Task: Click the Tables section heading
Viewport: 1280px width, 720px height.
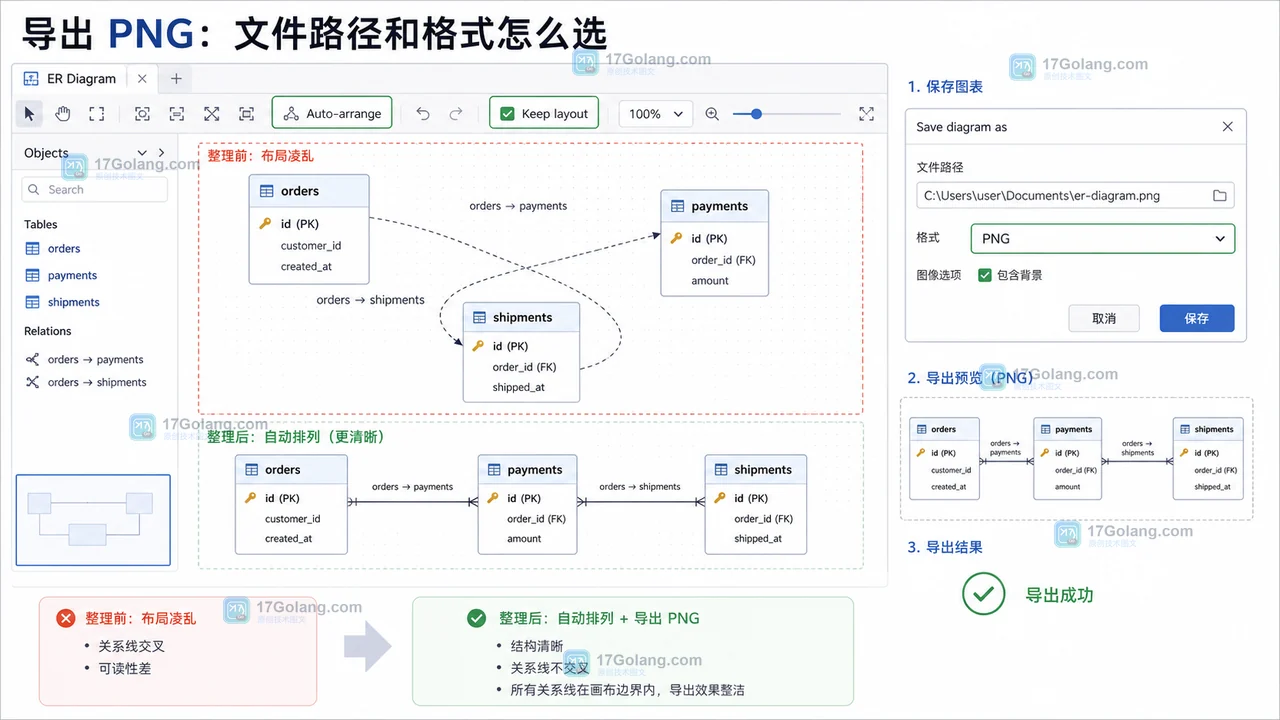Action: point(41,225)
